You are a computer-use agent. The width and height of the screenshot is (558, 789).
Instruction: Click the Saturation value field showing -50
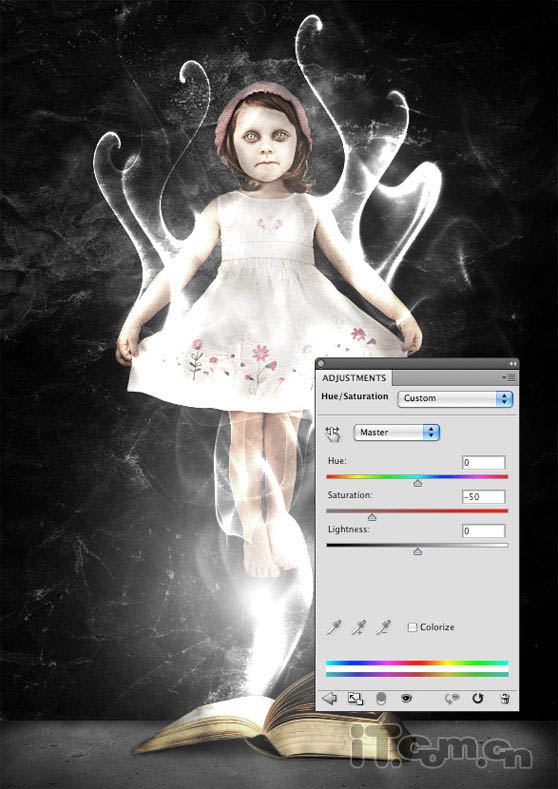(x=484, y=497)
